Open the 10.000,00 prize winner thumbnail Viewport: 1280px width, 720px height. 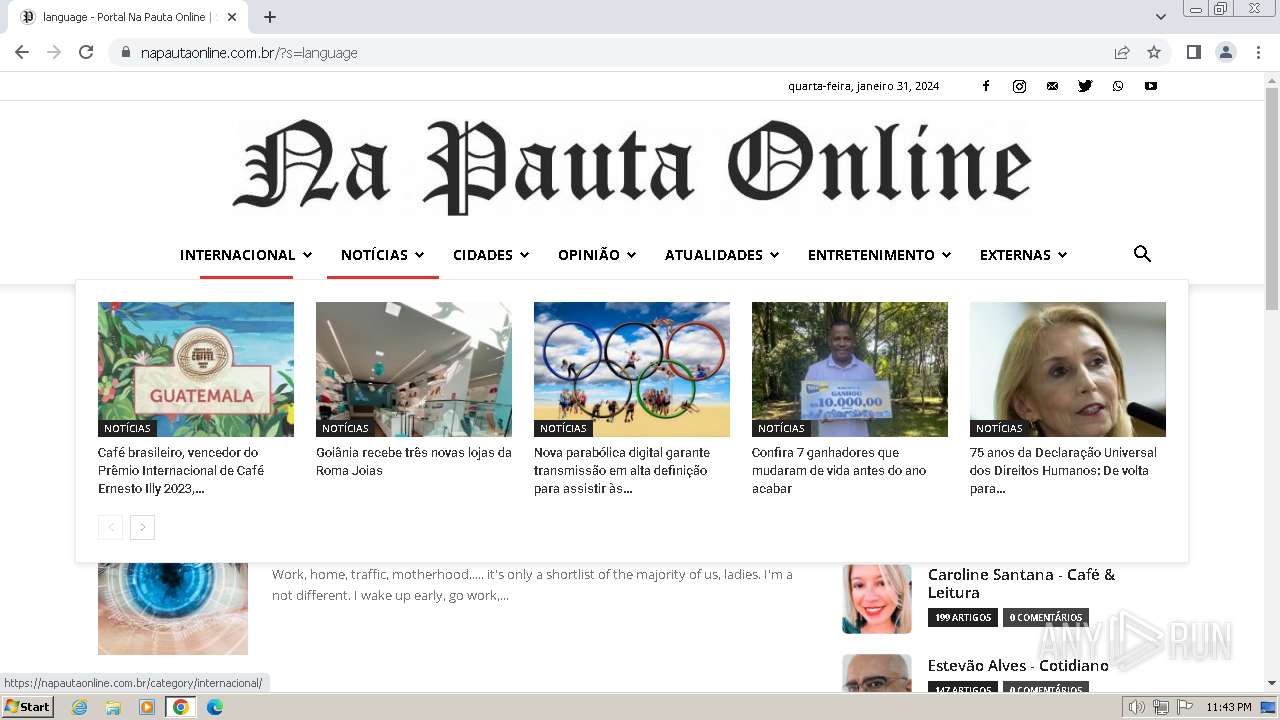click(x=850, y=369)
